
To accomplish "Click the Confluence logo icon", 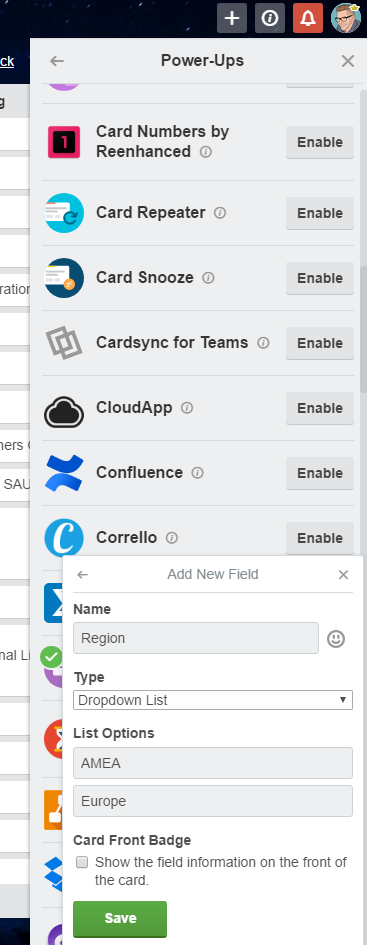I will point(64,473).
